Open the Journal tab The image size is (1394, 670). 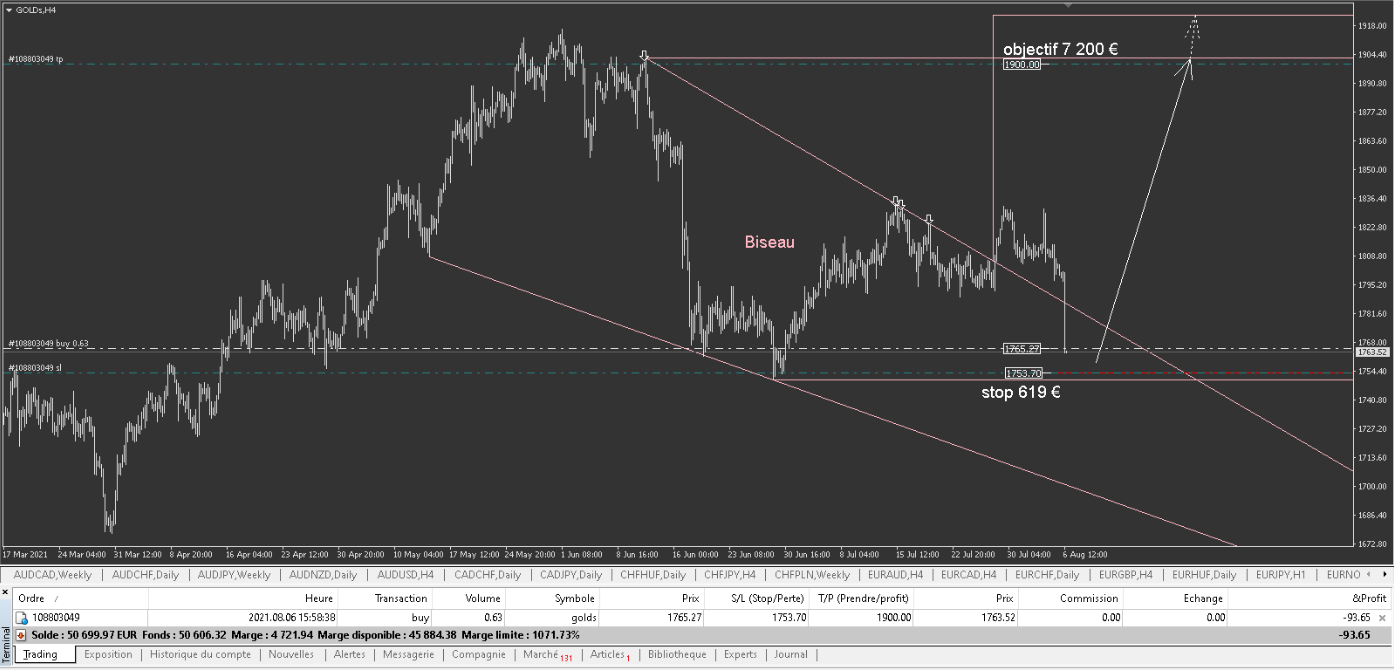pos(791,655)
